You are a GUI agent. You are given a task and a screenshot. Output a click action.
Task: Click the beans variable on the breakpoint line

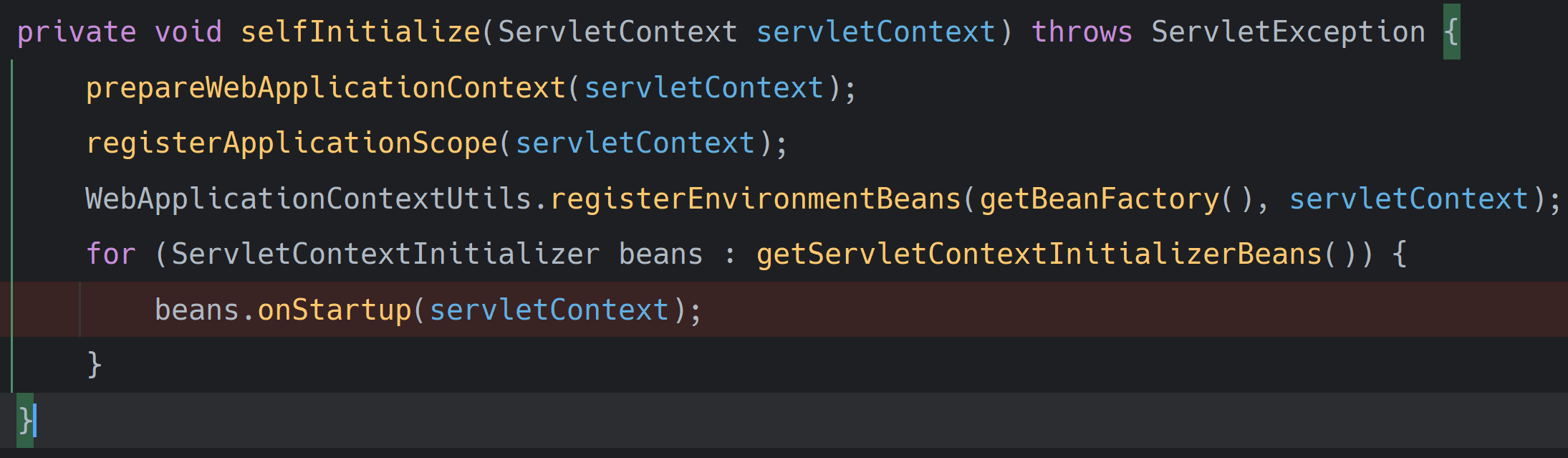coord(197,310)
